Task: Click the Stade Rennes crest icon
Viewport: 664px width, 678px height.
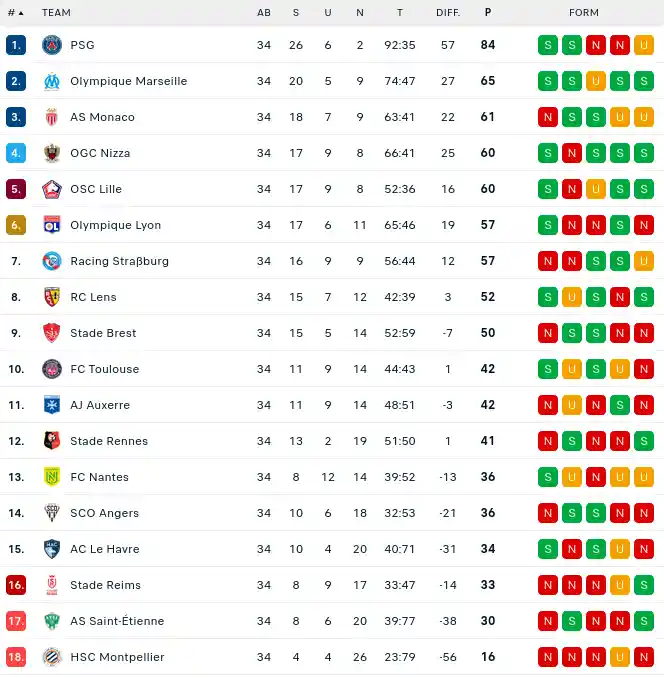Action: coord(52,441)
